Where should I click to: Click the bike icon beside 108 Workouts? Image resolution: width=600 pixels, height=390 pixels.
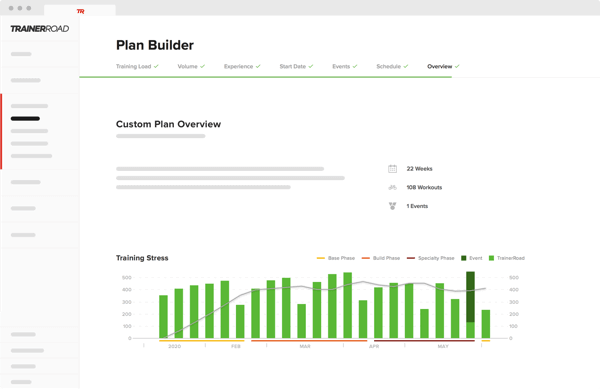click(x=392, y=188)
